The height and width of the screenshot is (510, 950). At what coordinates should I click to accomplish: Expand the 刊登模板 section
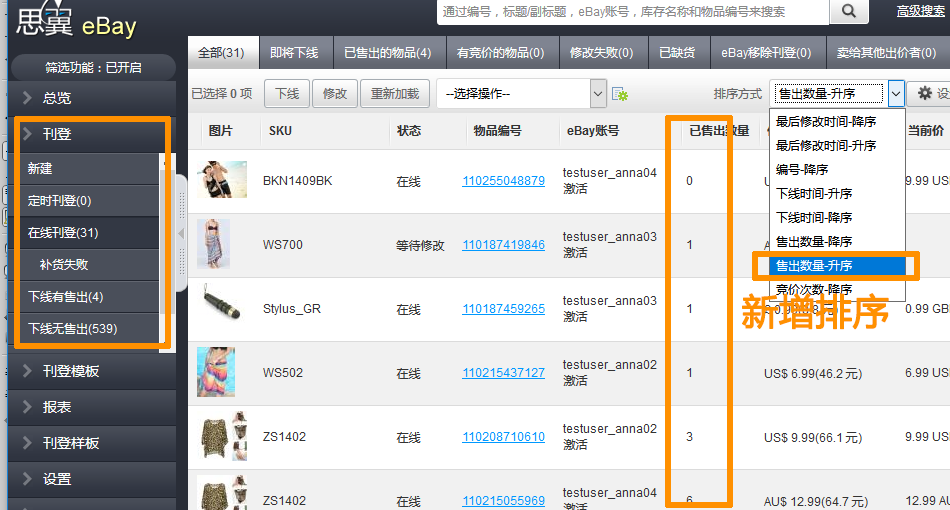[93, 371]
